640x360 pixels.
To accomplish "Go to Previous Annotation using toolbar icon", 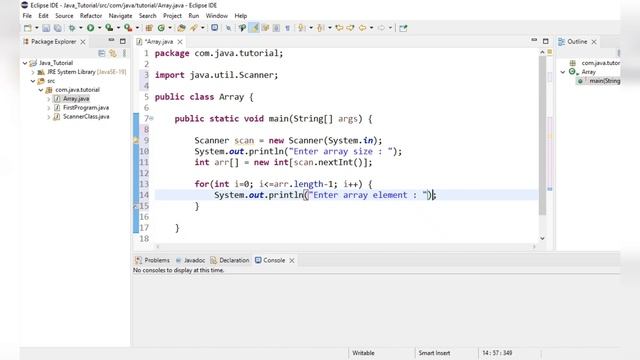I will pyautogui.click(x=320, y=28).
